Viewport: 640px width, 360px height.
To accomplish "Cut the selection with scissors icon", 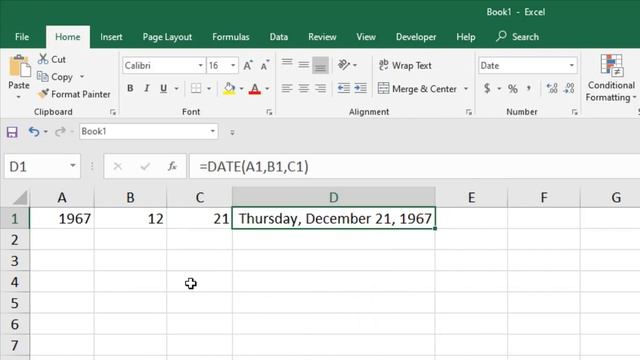I will pyautogui.click(x=43, y=59).
